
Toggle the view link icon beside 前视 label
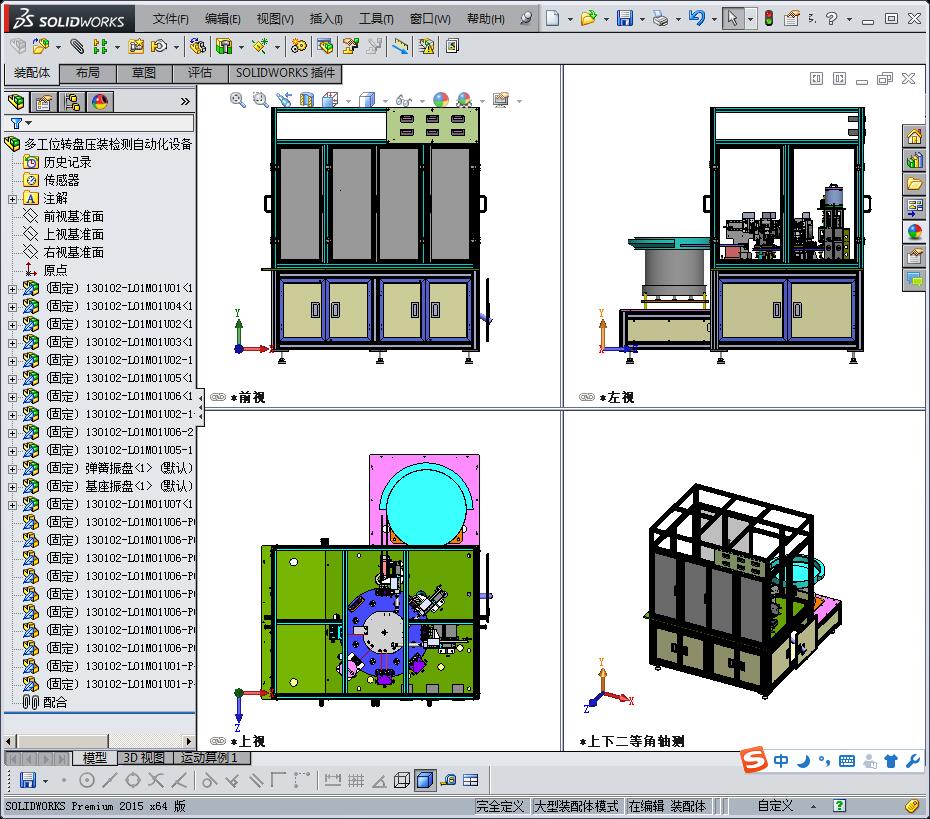[x=218, y=397]
